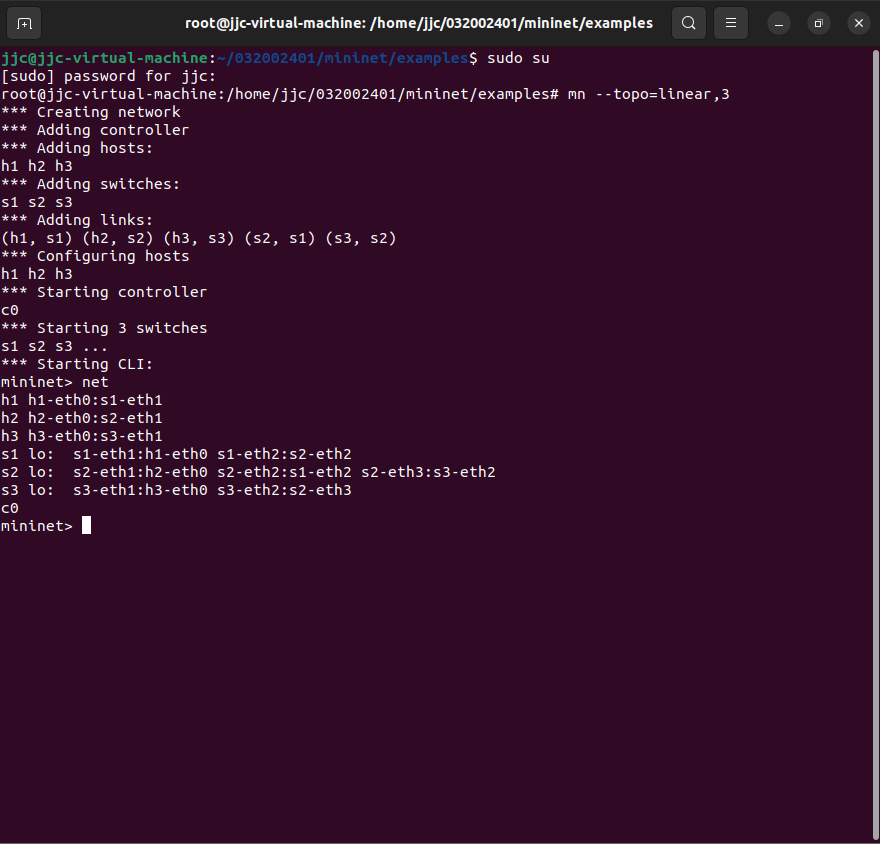
Task: Click 's2-eth3:s3-eth2' in the s2 row
Action: tap(428, 472)
